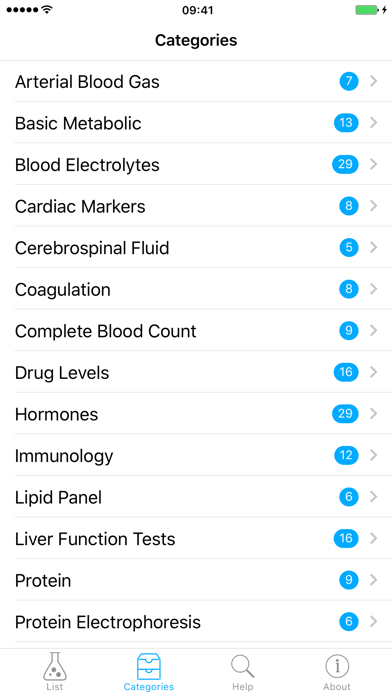Tap the battery icon in status bar
Image resolution: width=392 pixels, height=696 pixels.
click(x=368, y=10)
